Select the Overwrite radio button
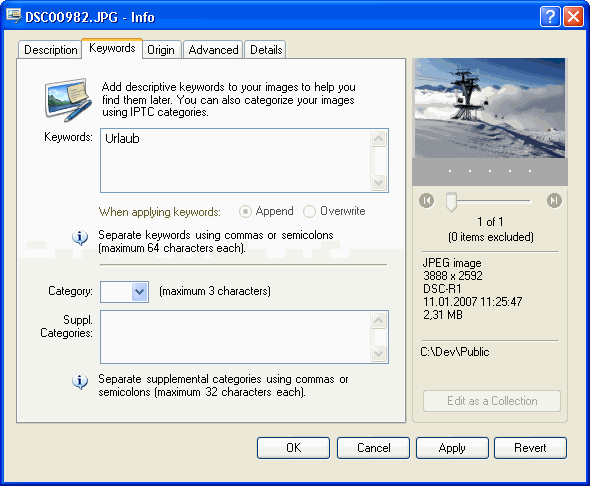Viewport: 590px width, 486px height. [309, 212]
